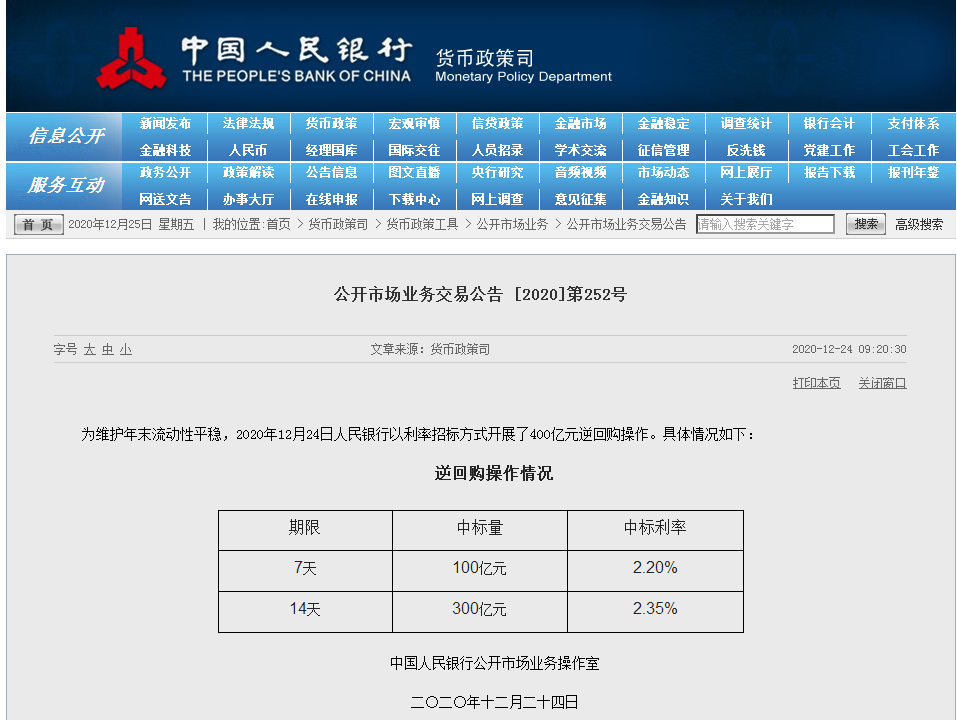Click 打印本页 to print the page
Screen dimensions: 957x720
point(815,383)
